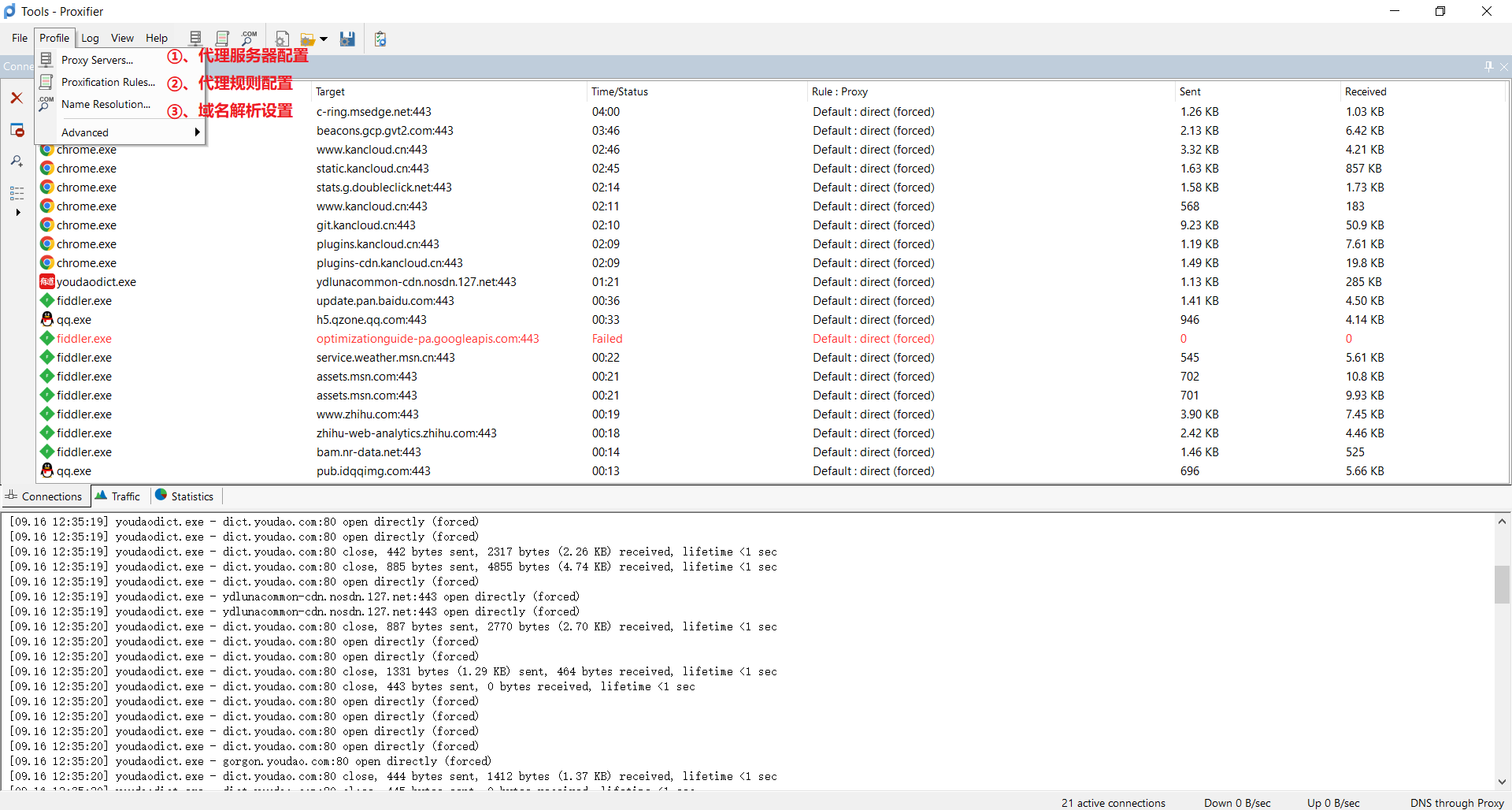The width and height of the screenshot is (1512, 810).
Task: Click the youdaodict.exe app icon
Action: (47, 281)
